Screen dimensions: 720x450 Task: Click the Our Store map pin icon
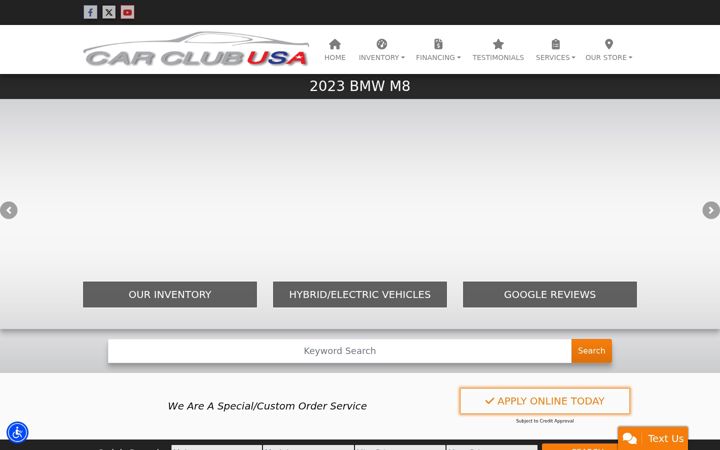point(609,44)
